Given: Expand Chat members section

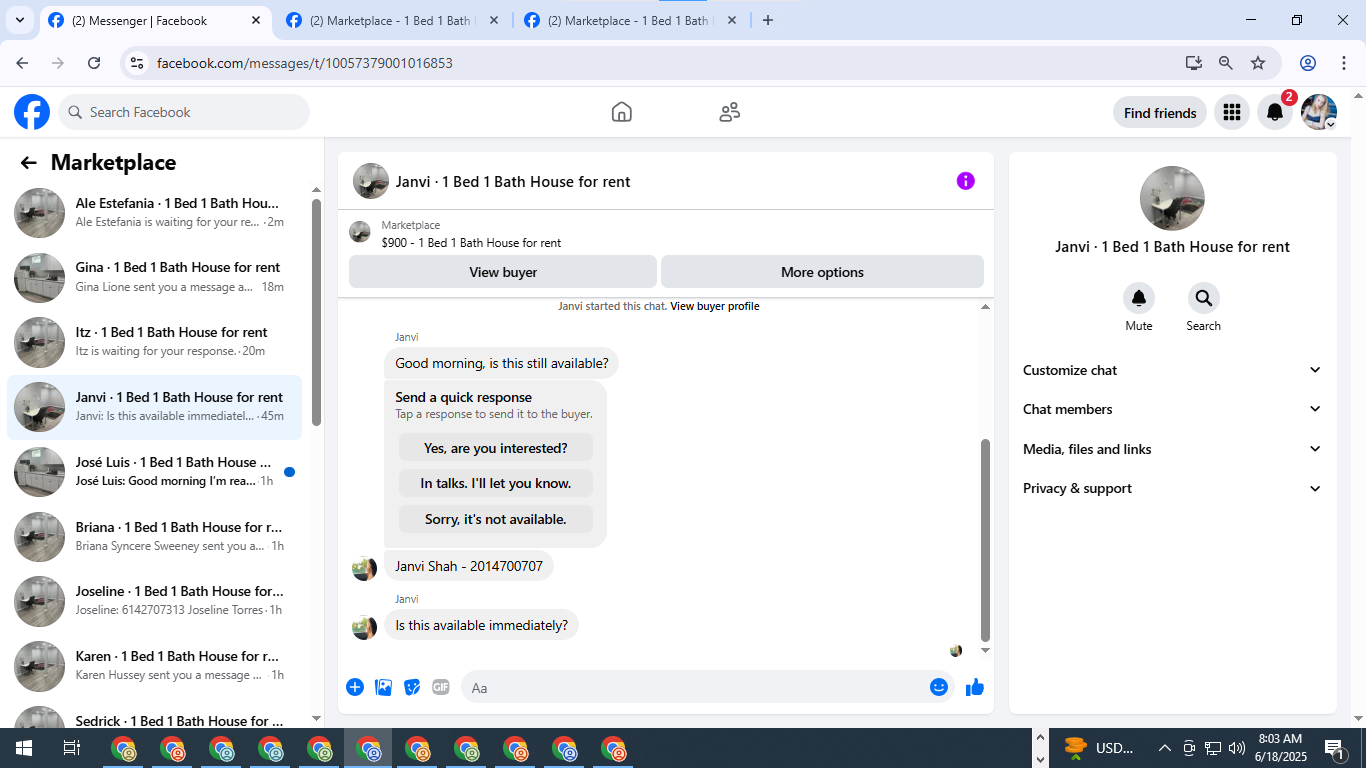Looking at the screenshot, I should pyautogui.click(x=1172, y=409).
